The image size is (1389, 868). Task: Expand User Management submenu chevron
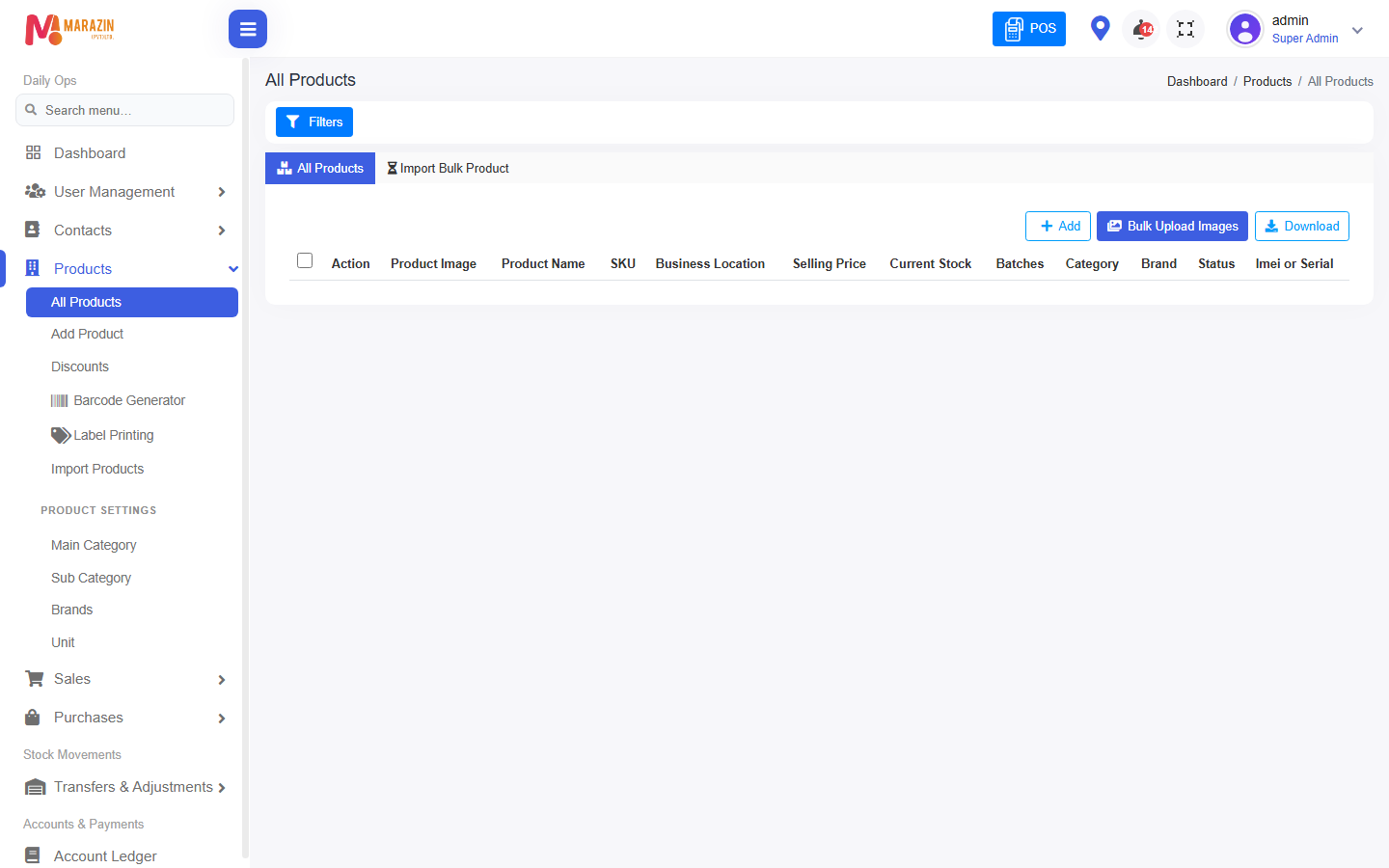point(222,192)
